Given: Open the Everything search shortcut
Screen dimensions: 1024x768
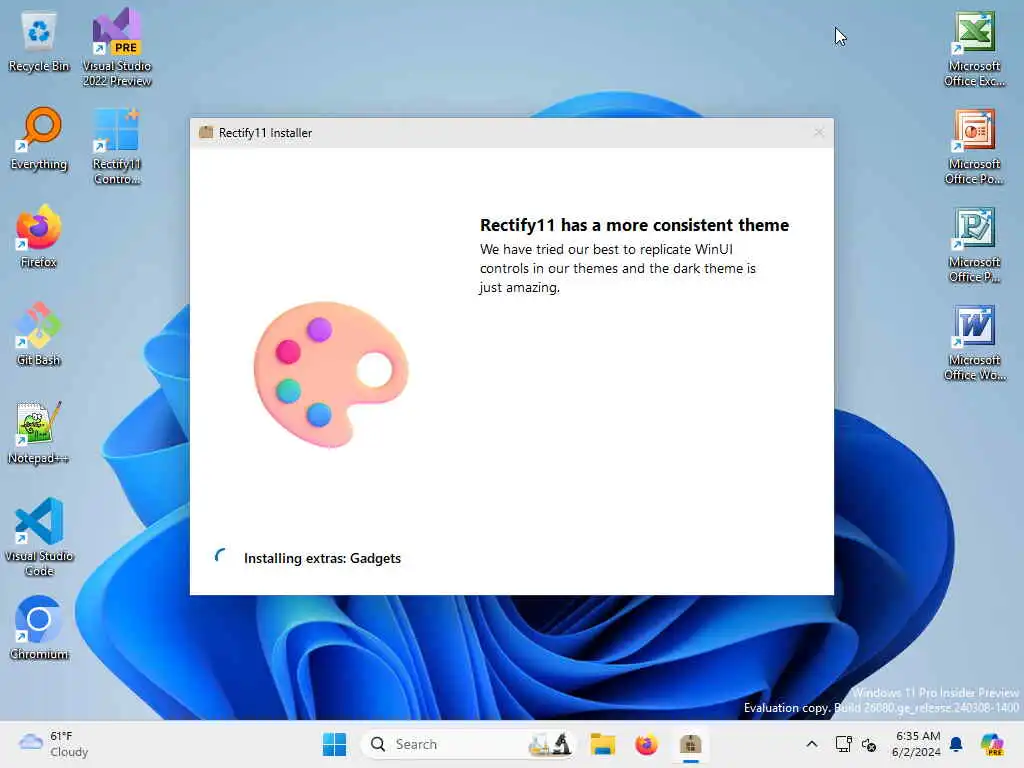Looking at the screenshot, I should point(39,139).
